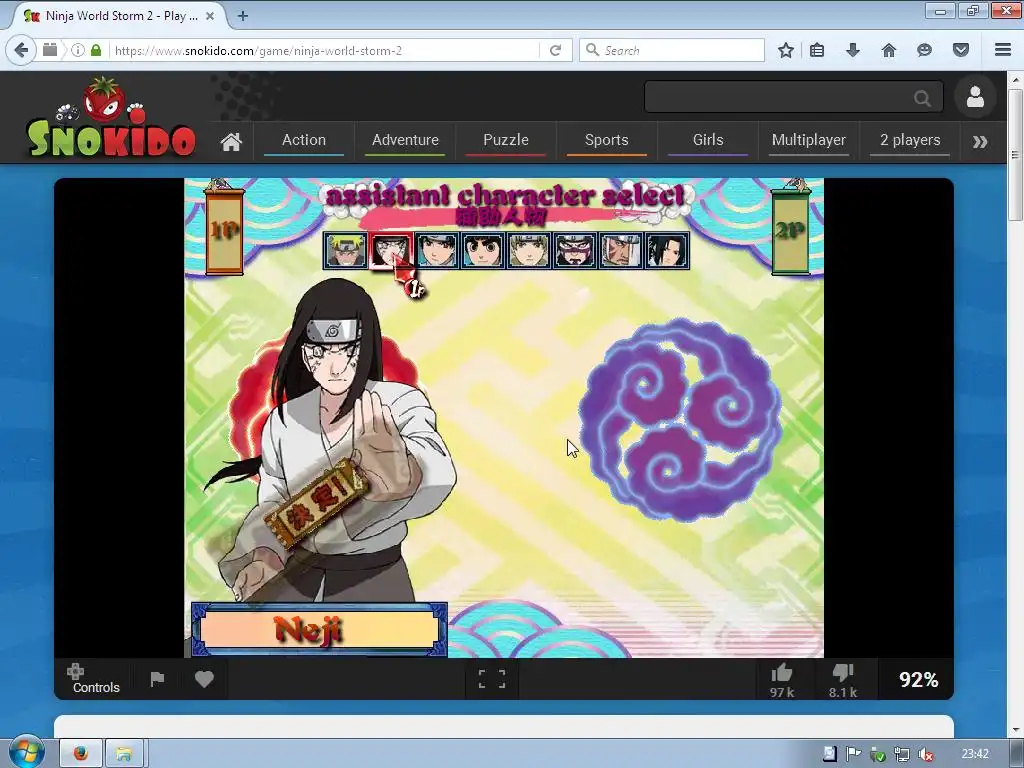The height and width of the screenshot is (768, 1024).
Task: Select the highlighted Neji portrait
Action: 391,250
